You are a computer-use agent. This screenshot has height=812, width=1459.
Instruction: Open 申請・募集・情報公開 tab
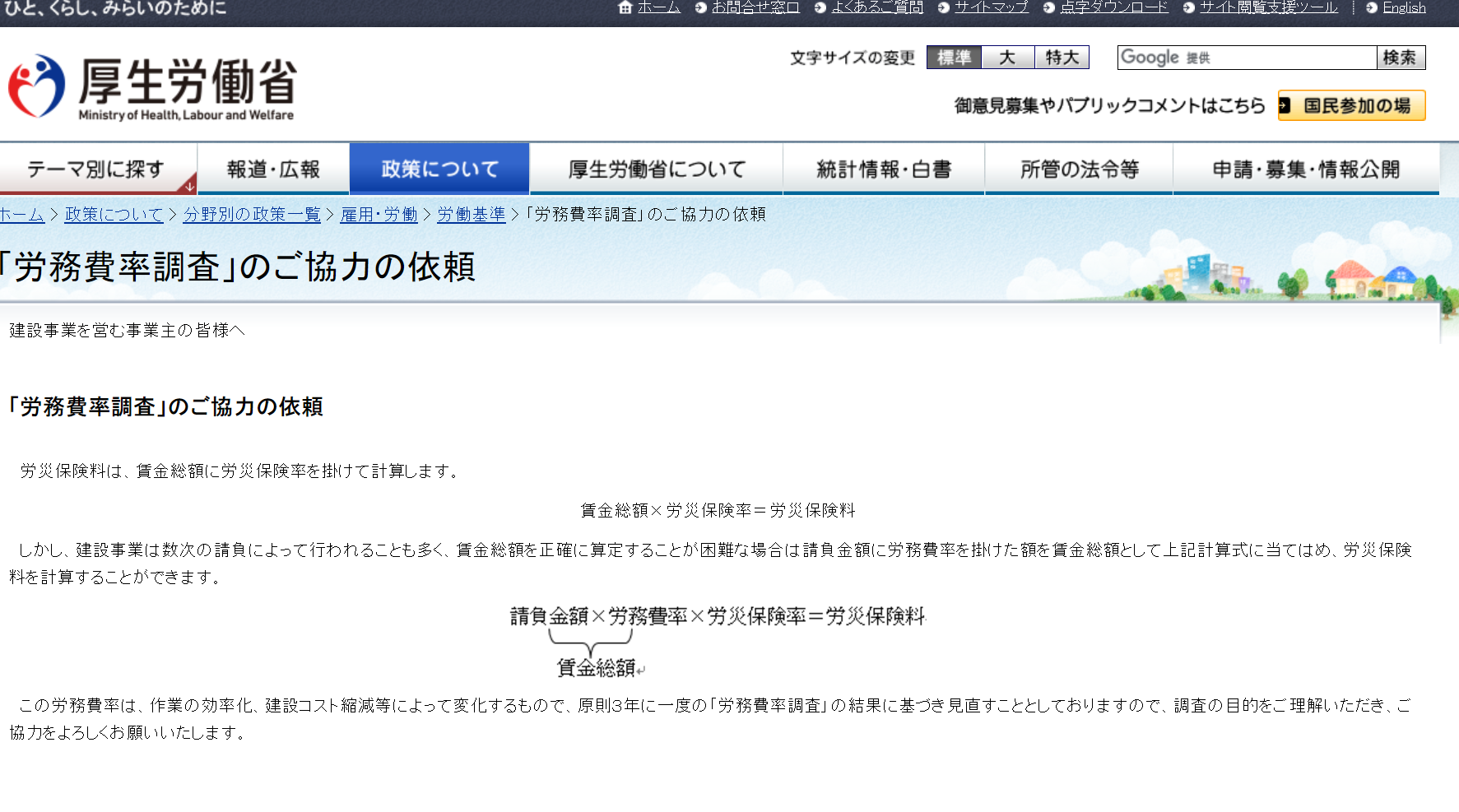click(1306, 169)
